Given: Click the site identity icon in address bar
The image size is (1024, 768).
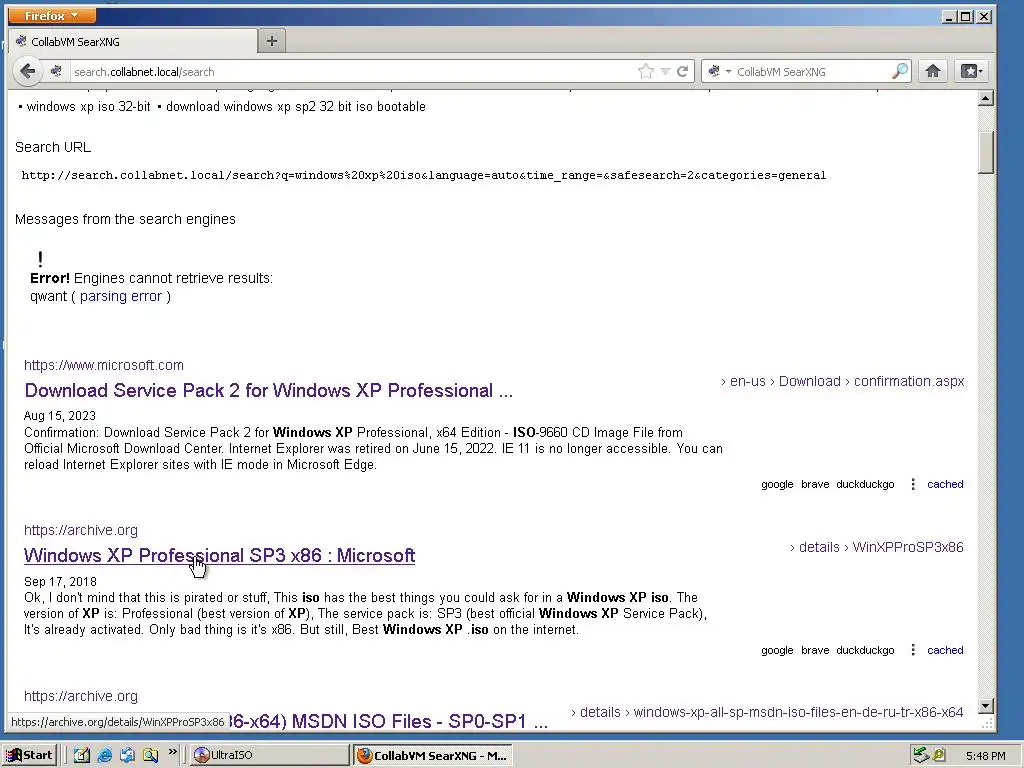Looking at the screenshot, I should pyautogui.click(x=56, y=71).
